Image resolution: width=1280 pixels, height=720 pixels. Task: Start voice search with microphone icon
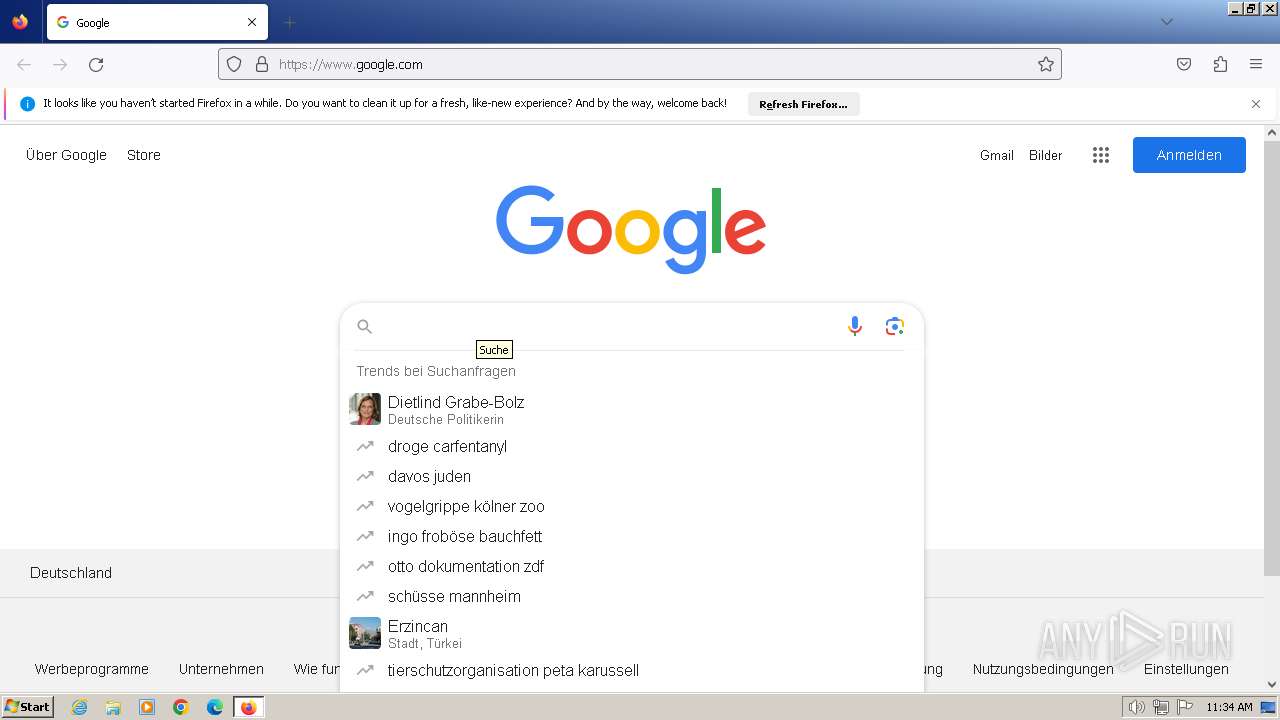pyautogui.click(x=855, y=326)
